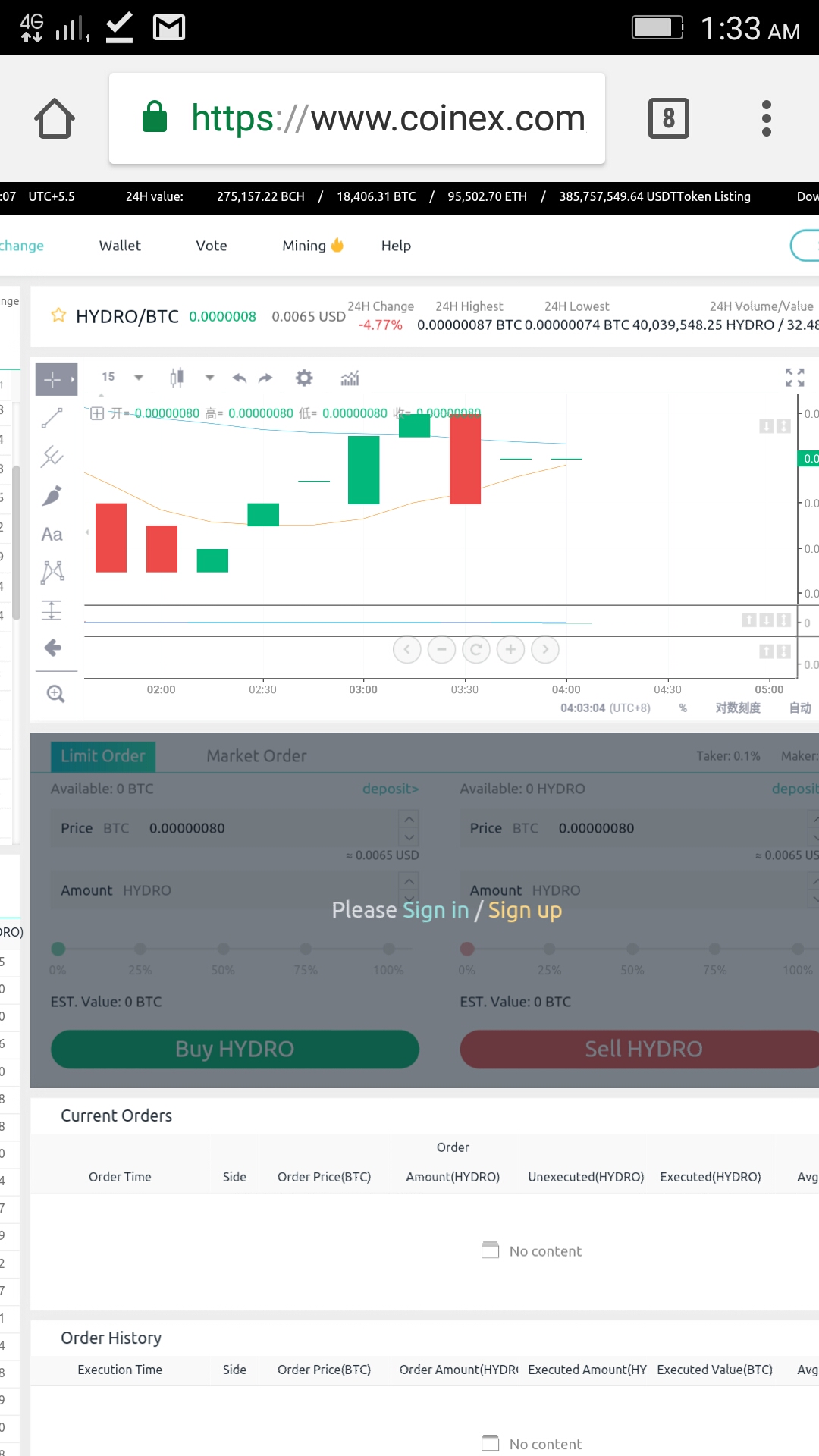Viewport: 819px width, 1456px height.
Task: Click the buy Amount HYDRO field
Action: 235,890
